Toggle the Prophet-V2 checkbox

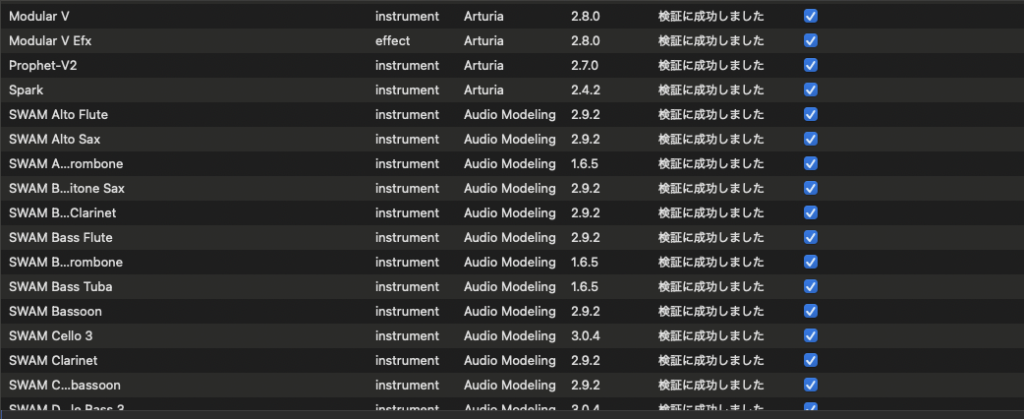click(811, 66)
